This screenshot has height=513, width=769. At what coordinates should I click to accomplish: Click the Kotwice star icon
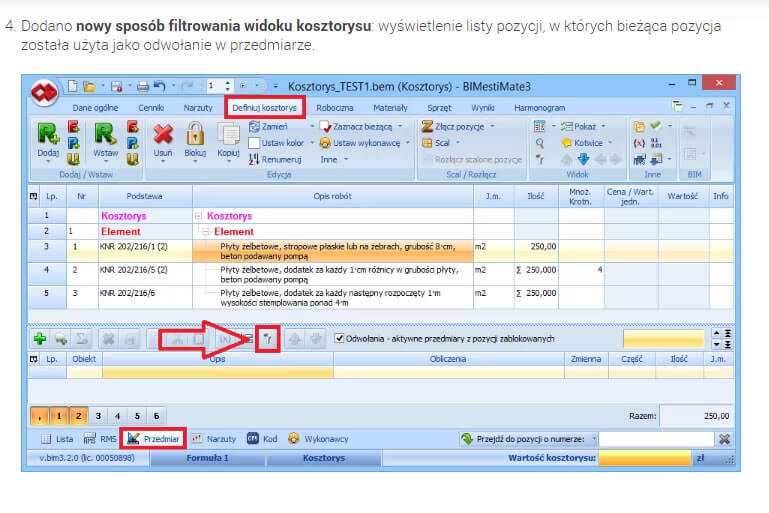point(567,143)
